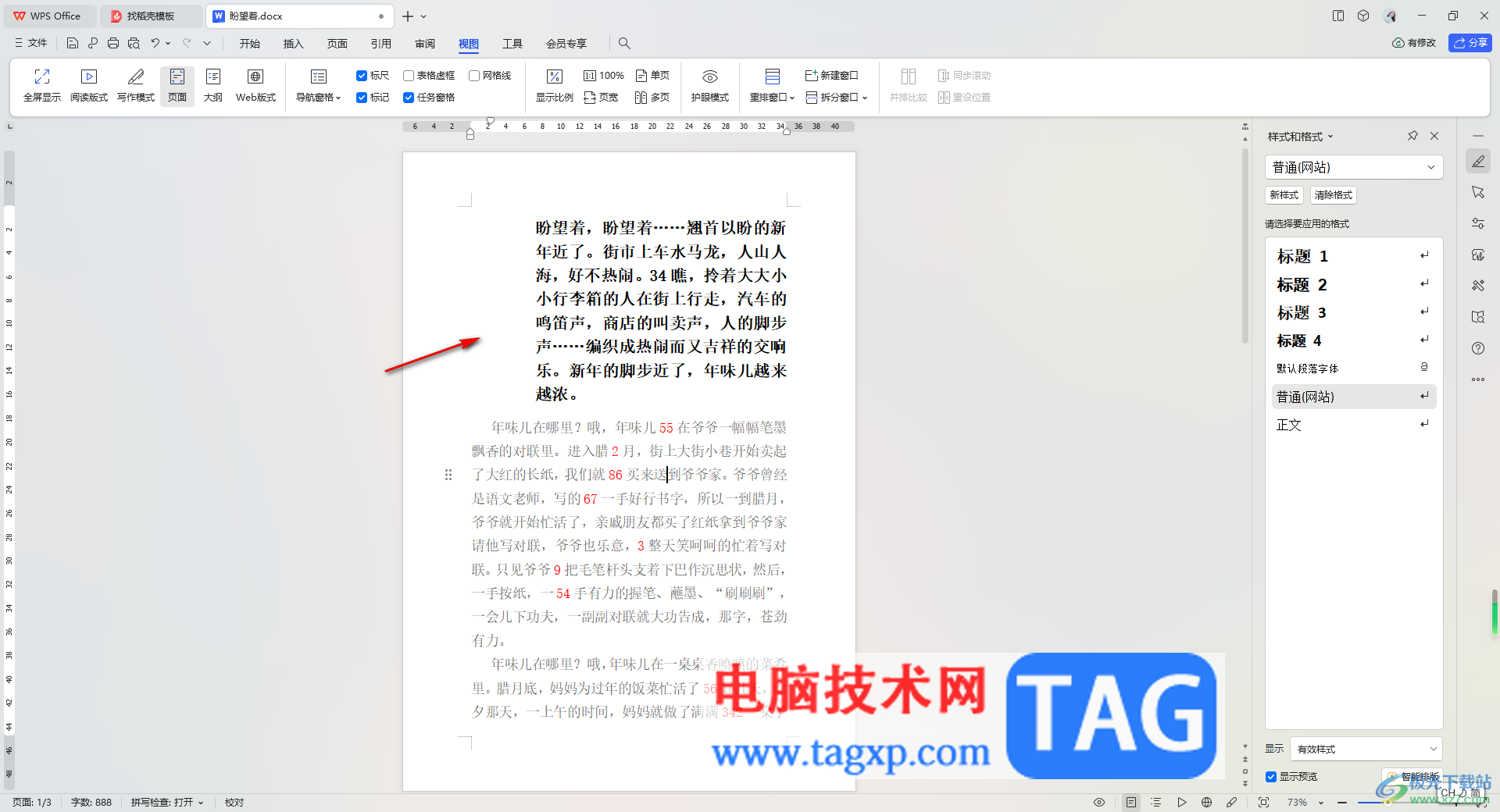Show the document as 单页 single page

[652, 76]
